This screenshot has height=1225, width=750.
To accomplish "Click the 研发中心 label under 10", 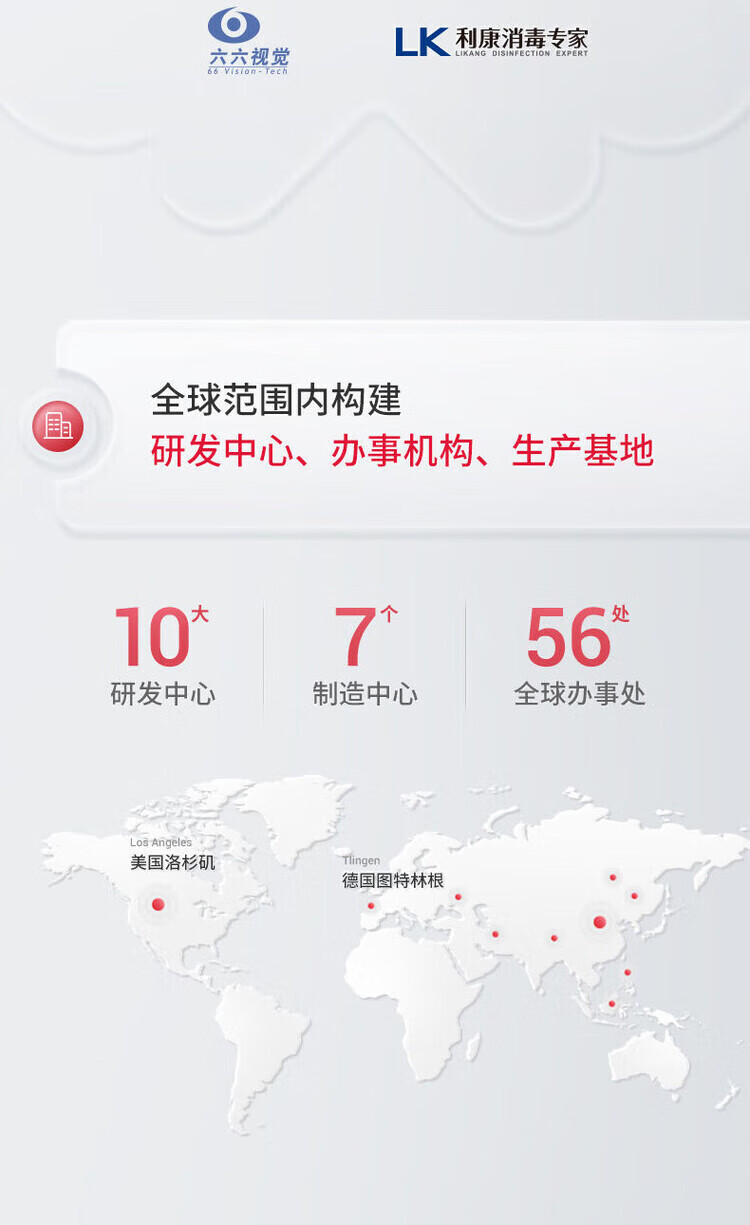I will click(x=163, y=694).
